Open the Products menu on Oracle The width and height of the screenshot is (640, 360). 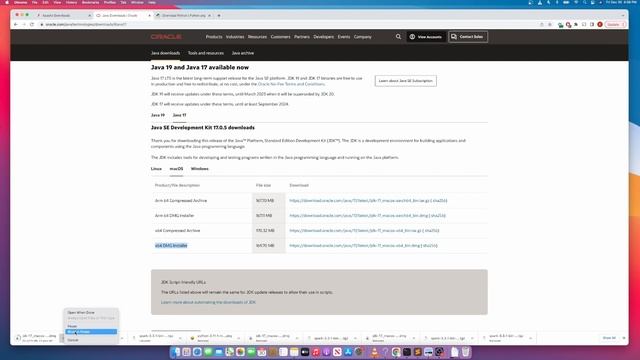(x=214, y=37)
